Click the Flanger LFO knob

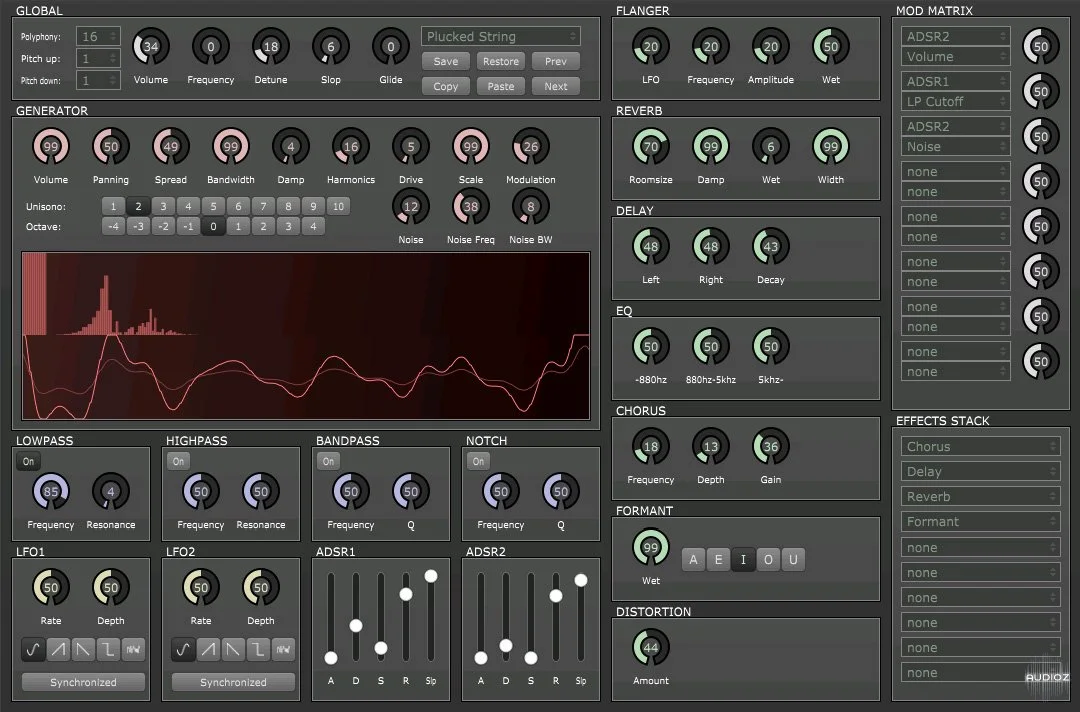[x=651, y=47]
